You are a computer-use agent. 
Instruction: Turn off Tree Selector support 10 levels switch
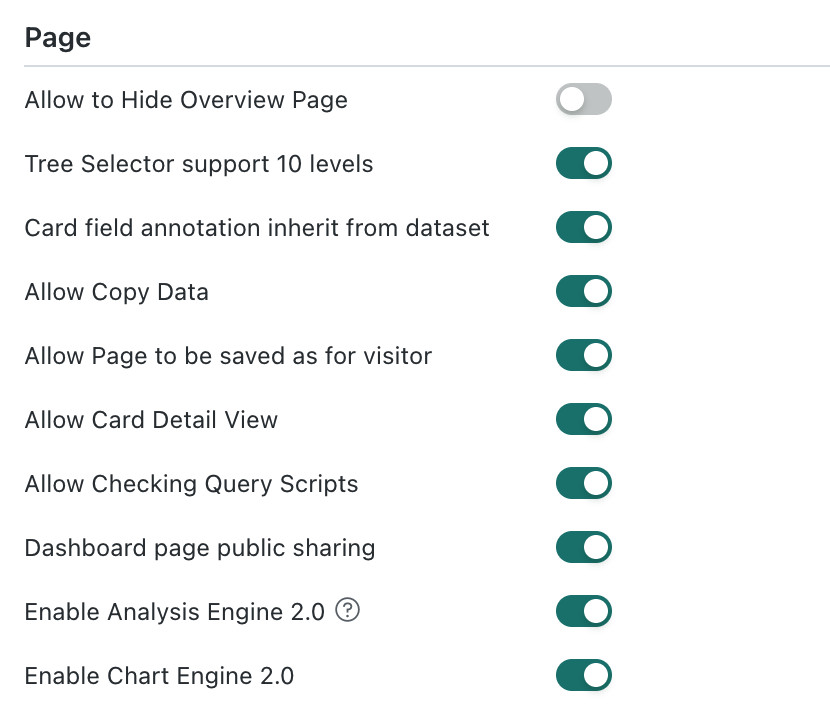pos(583,163)
